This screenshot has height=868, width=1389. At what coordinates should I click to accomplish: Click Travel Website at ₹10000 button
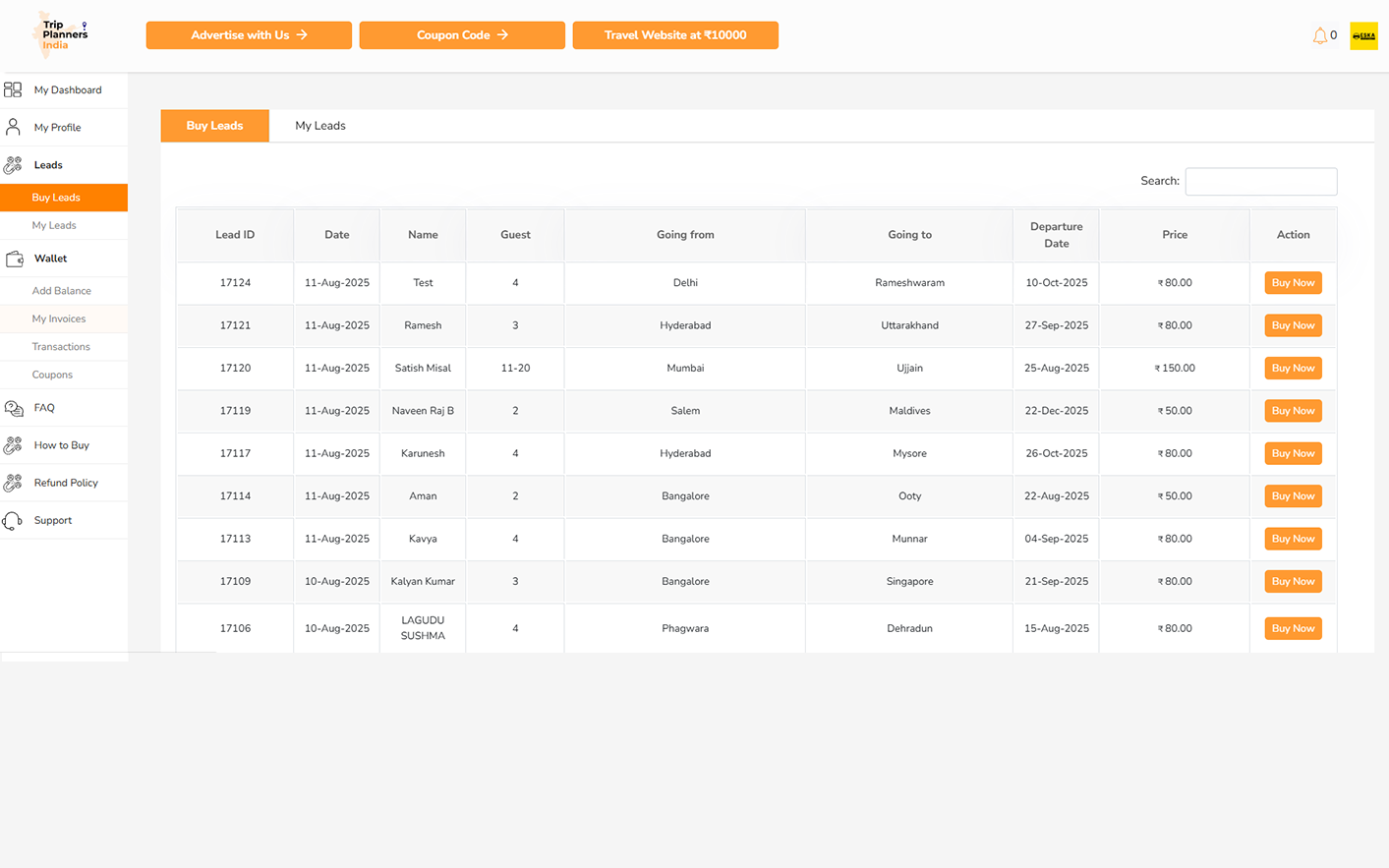pos(675,35)
